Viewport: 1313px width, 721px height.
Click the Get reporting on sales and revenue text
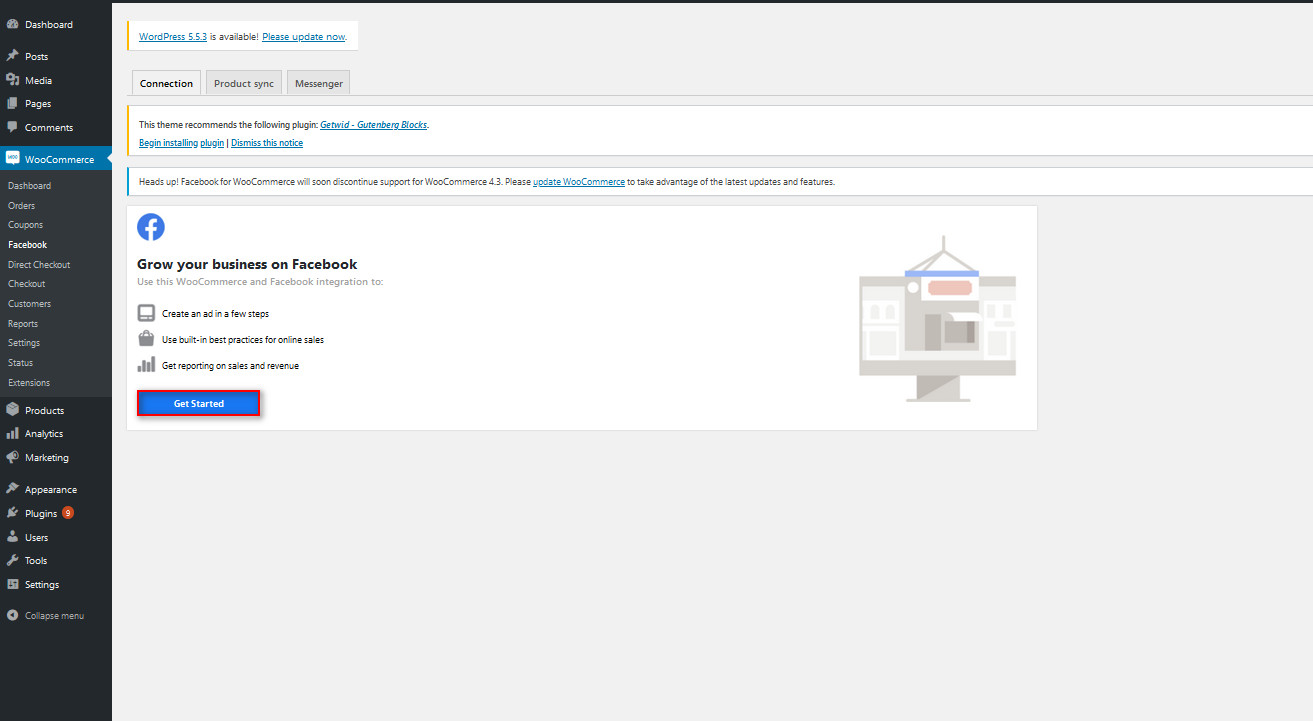pos(230,366)
